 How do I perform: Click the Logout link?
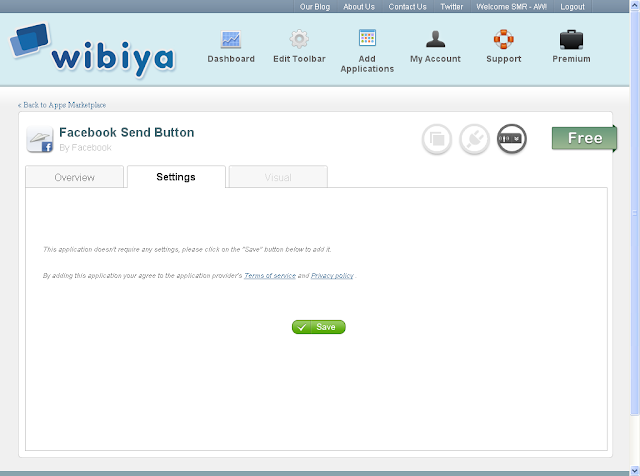pyautogui.click(x=572, y=7)
